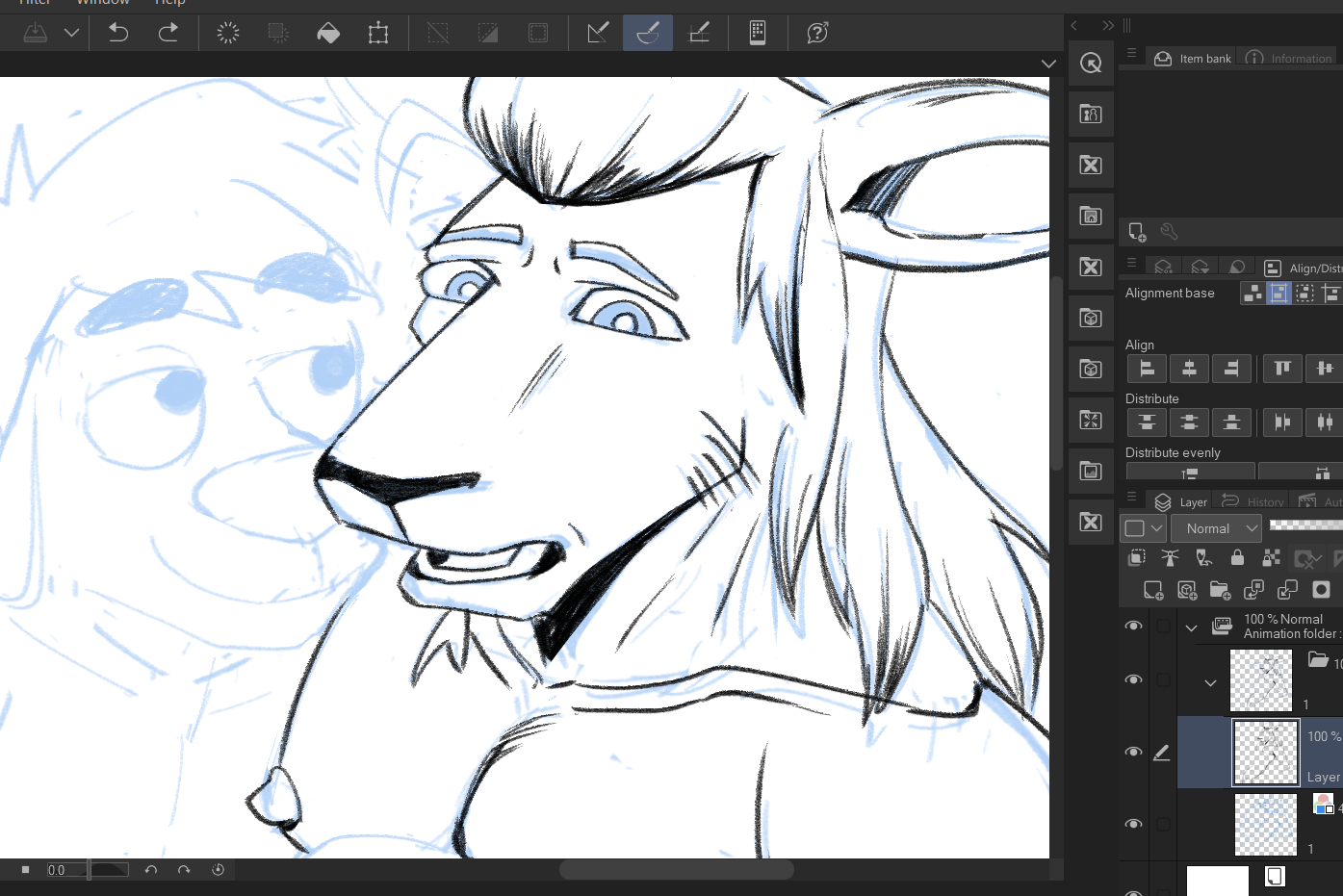Image resolution: width=1343 pixels, height=896 pixels.
Task: Hide the Animation folder via its eye icon
Action: 1134,627
